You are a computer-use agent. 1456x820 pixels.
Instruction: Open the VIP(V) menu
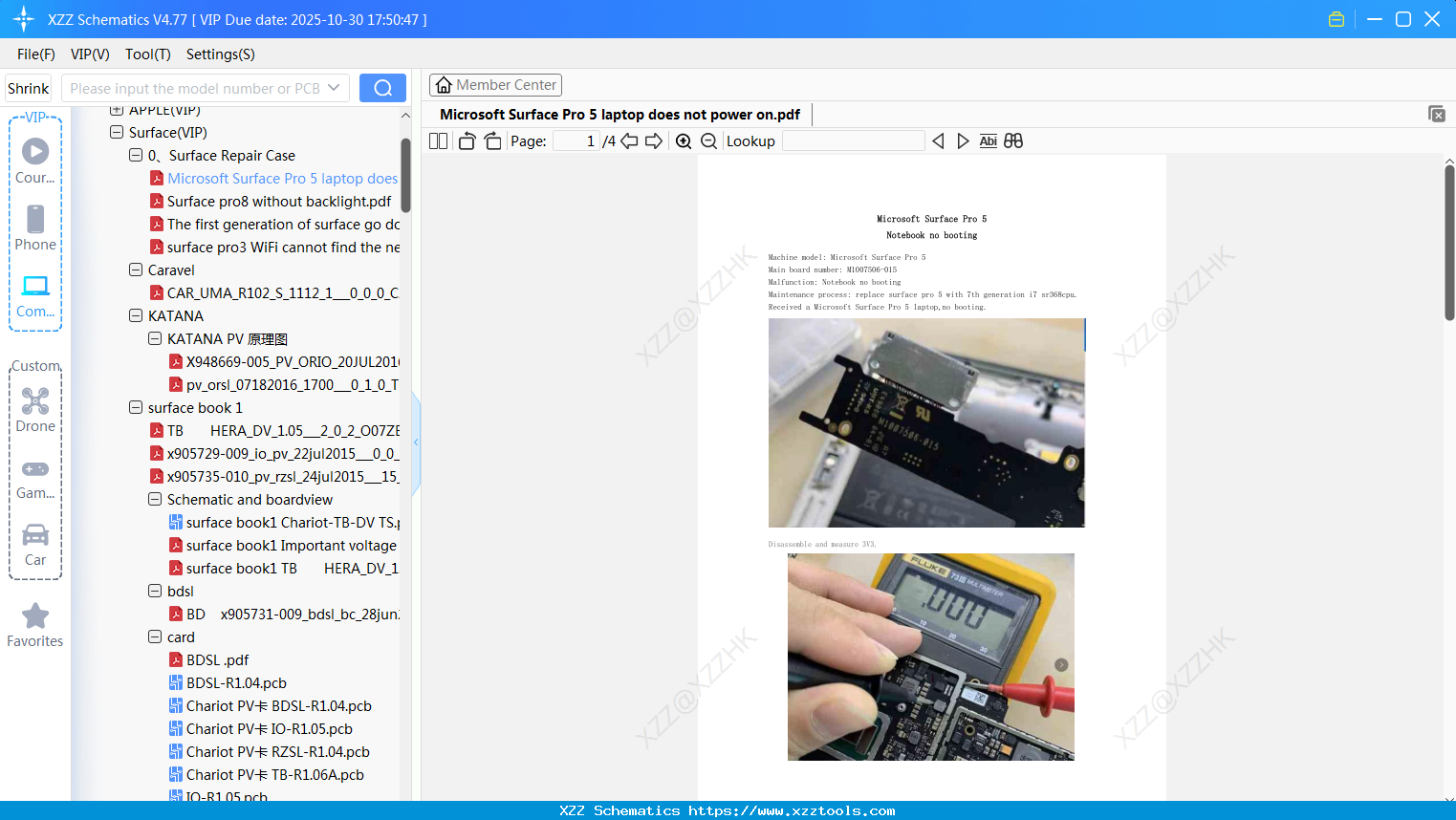(x=90, y=54)
